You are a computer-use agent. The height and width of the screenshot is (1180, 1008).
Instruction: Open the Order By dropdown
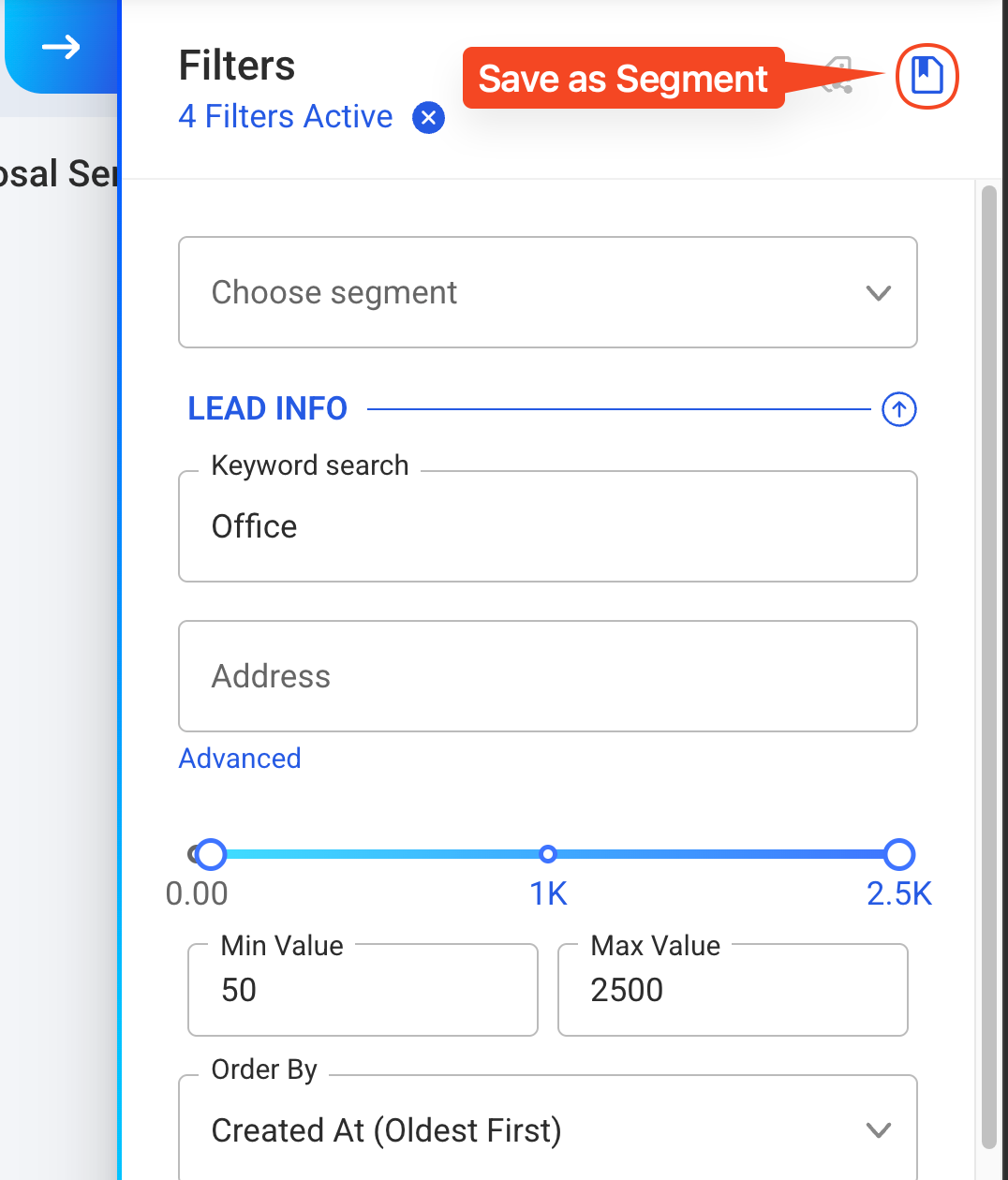548,1129
